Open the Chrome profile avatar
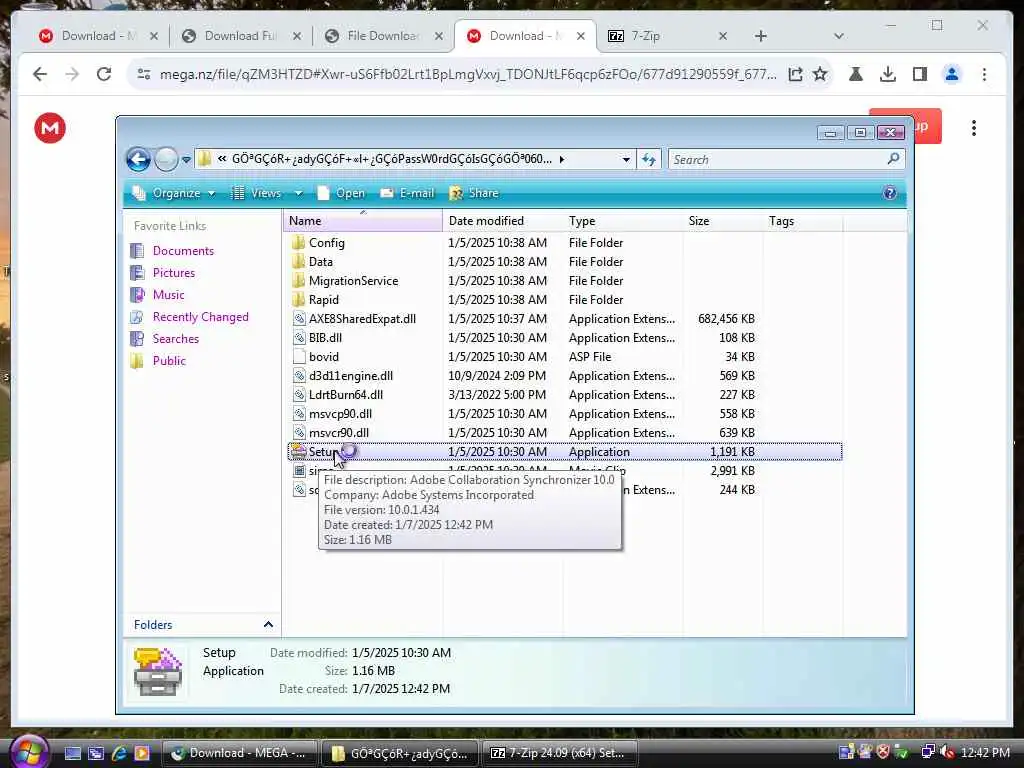Screen dimensions: 1024x768 pyautogui.click(x=952, y=74)
